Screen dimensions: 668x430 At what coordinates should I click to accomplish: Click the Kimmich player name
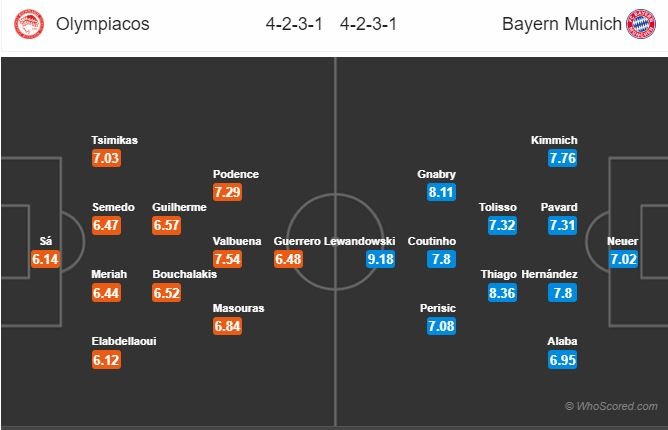[554, 140]
